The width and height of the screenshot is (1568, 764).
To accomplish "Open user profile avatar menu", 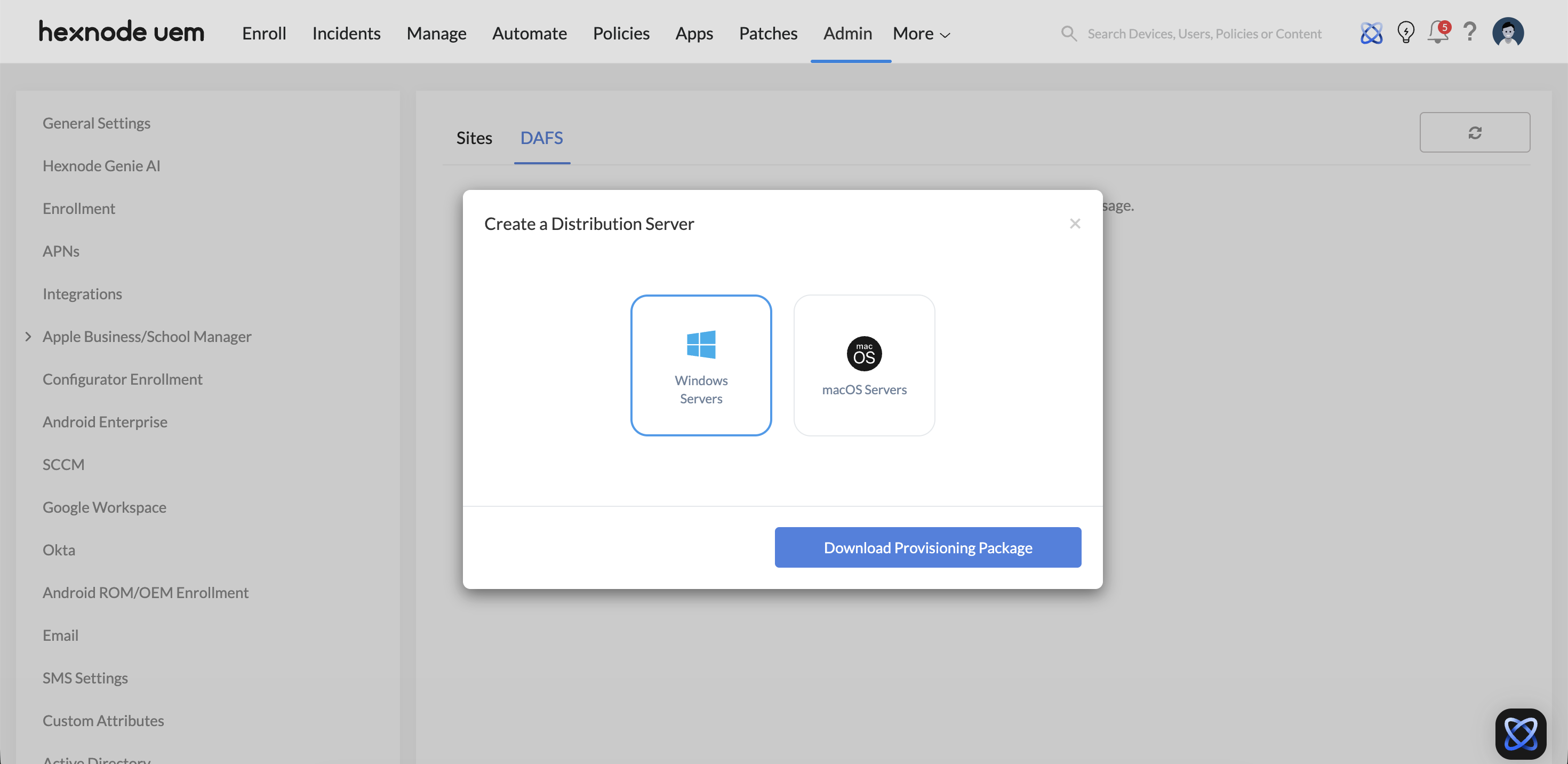I will pyautogui.click(x=1508, y=33).
